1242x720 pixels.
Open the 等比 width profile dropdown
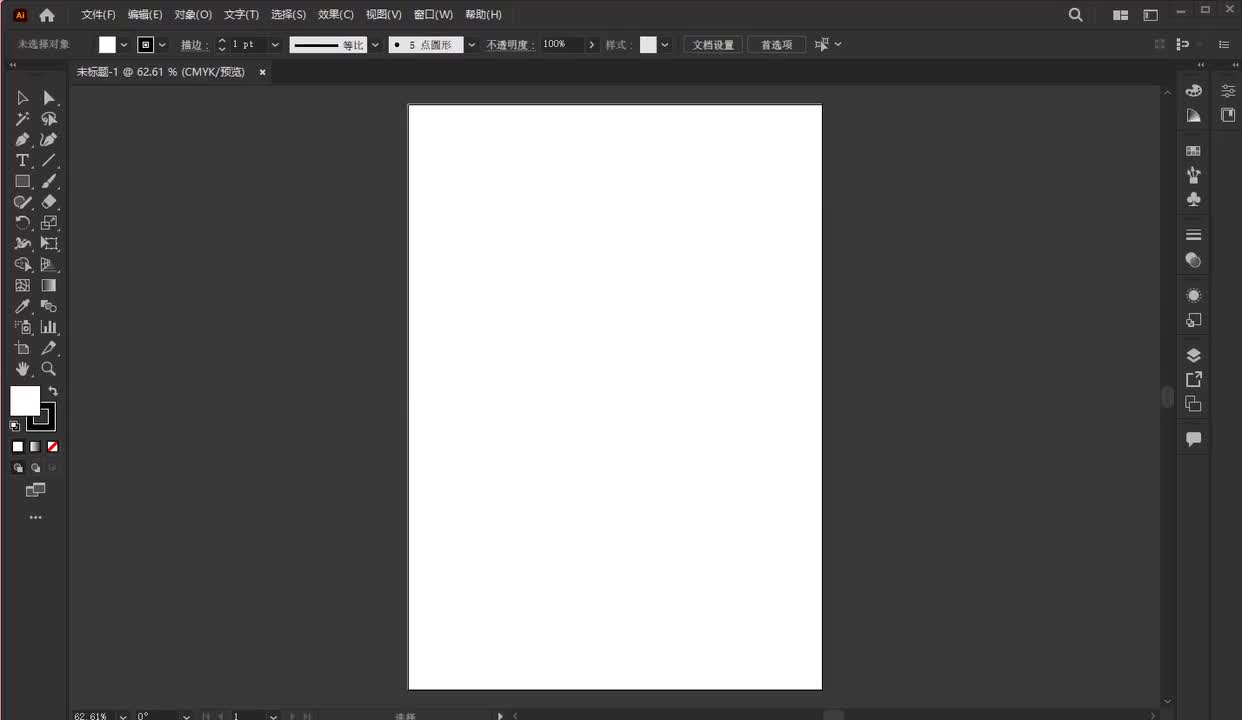[x=375, y=45]
